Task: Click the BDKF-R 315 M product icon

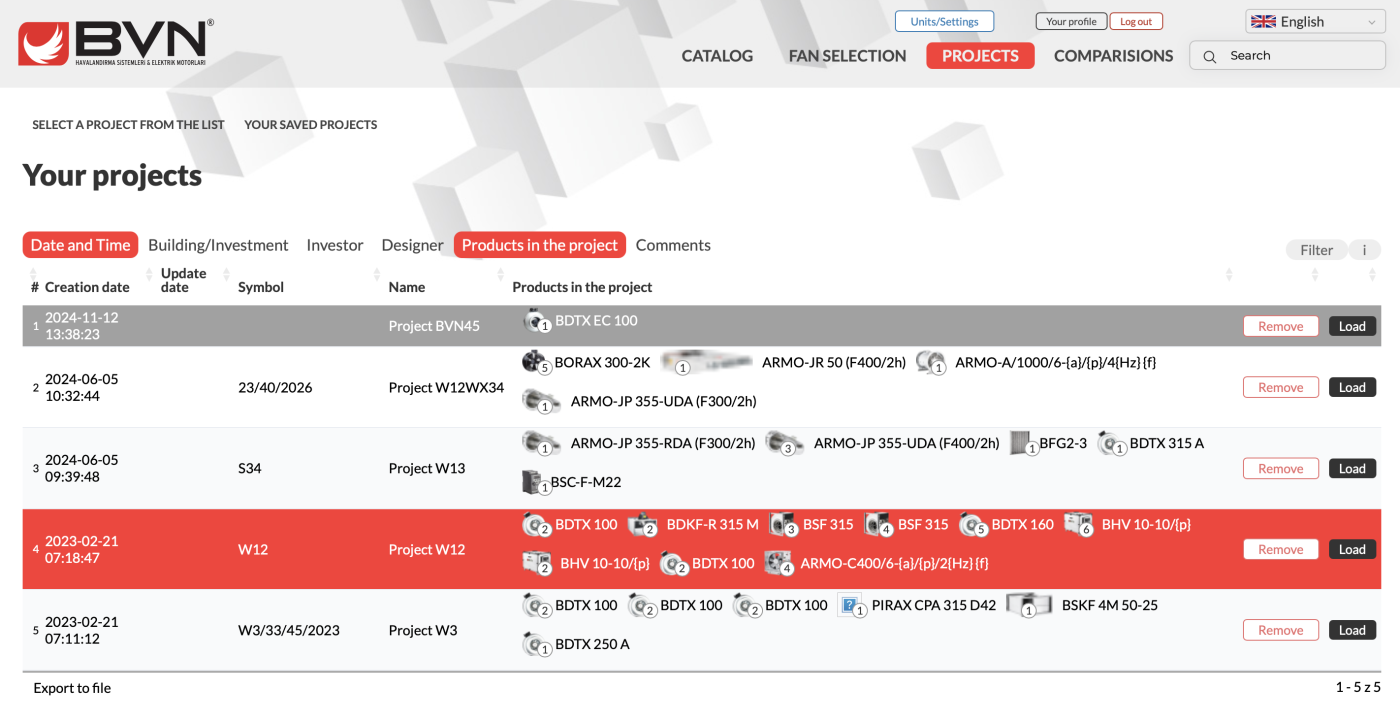Action: click(642, 524)
